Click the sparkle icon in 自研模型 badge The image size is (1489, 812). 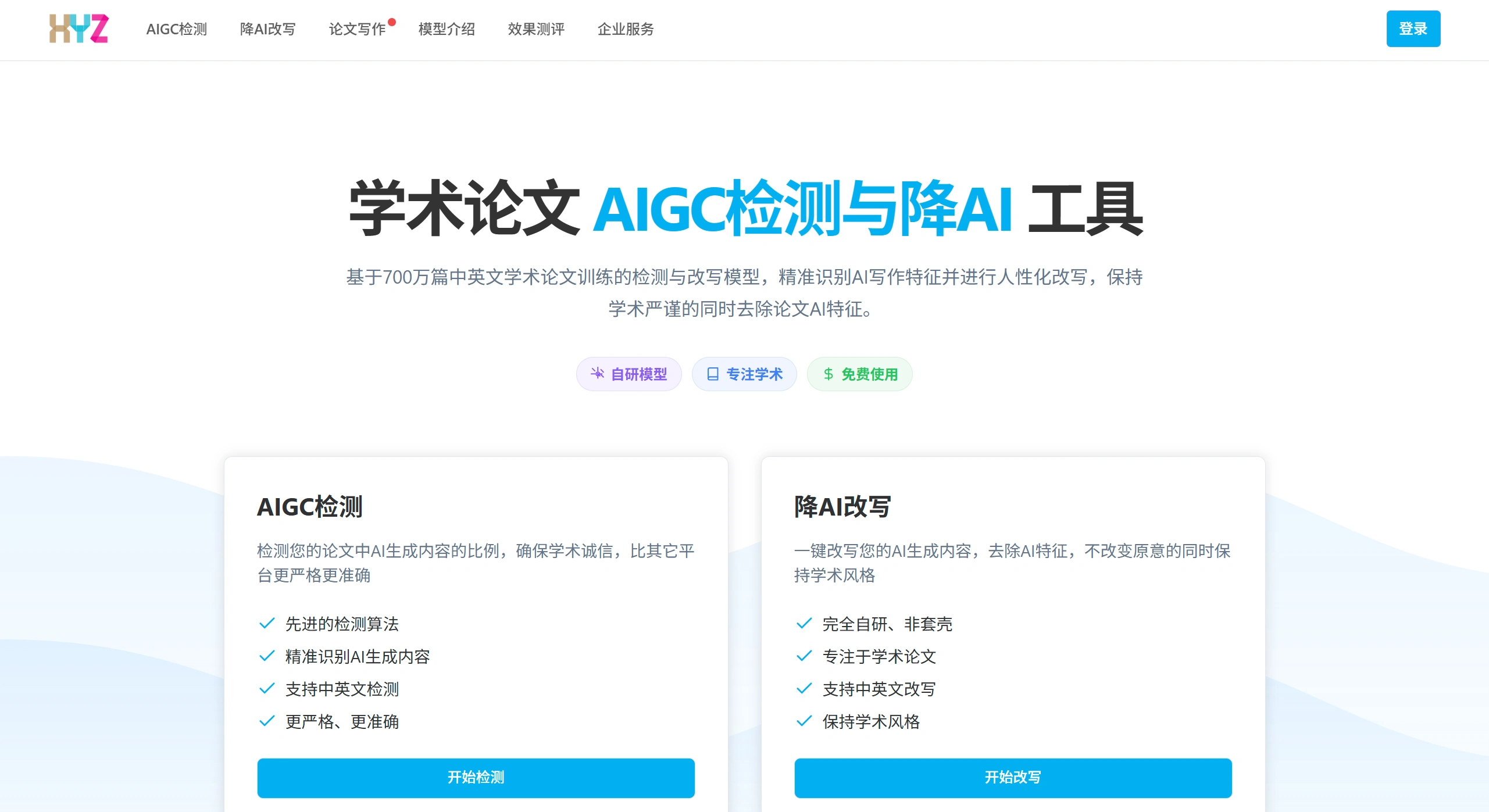(598, 374)
